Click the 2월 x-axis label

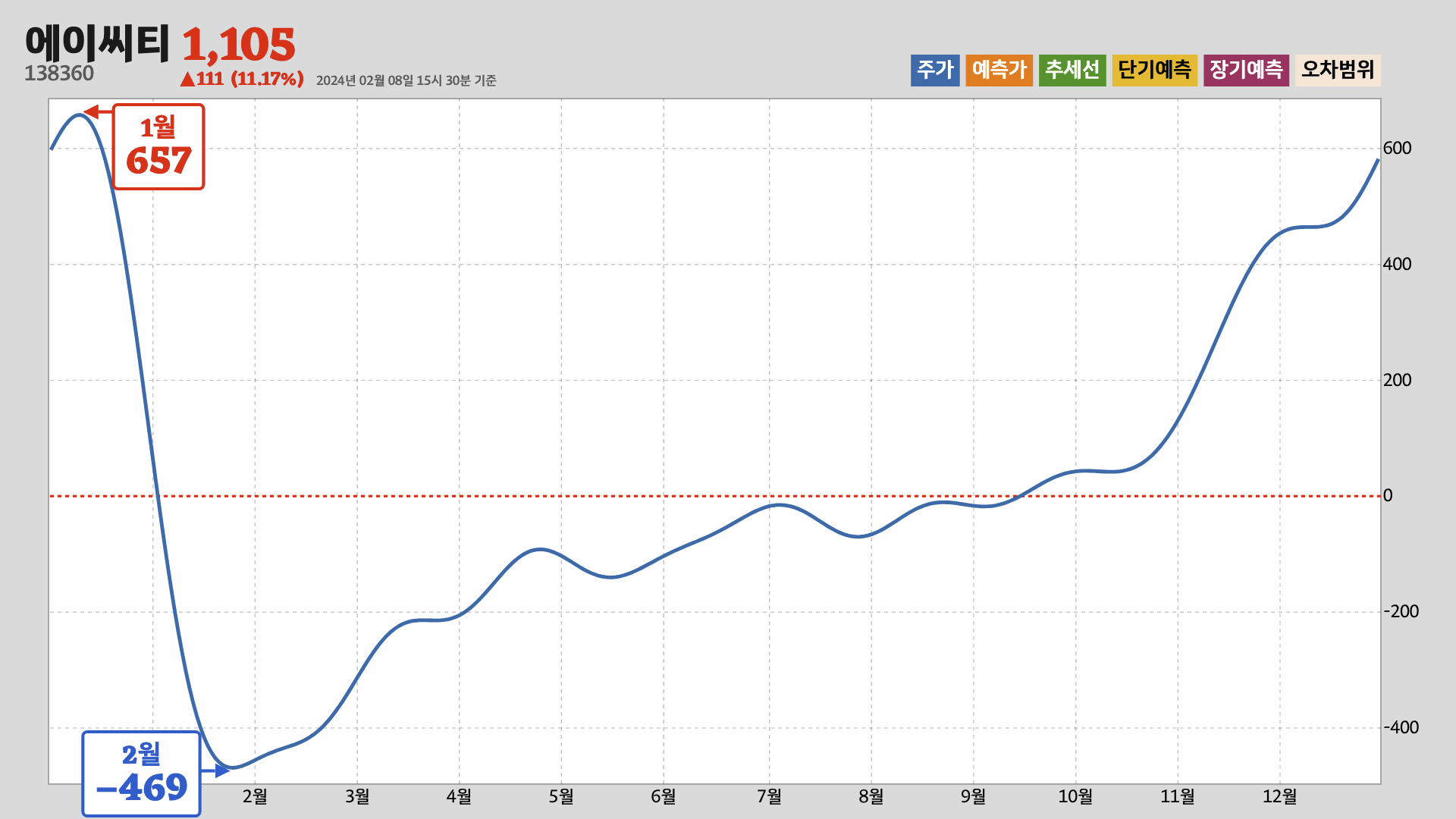[255, 796]
